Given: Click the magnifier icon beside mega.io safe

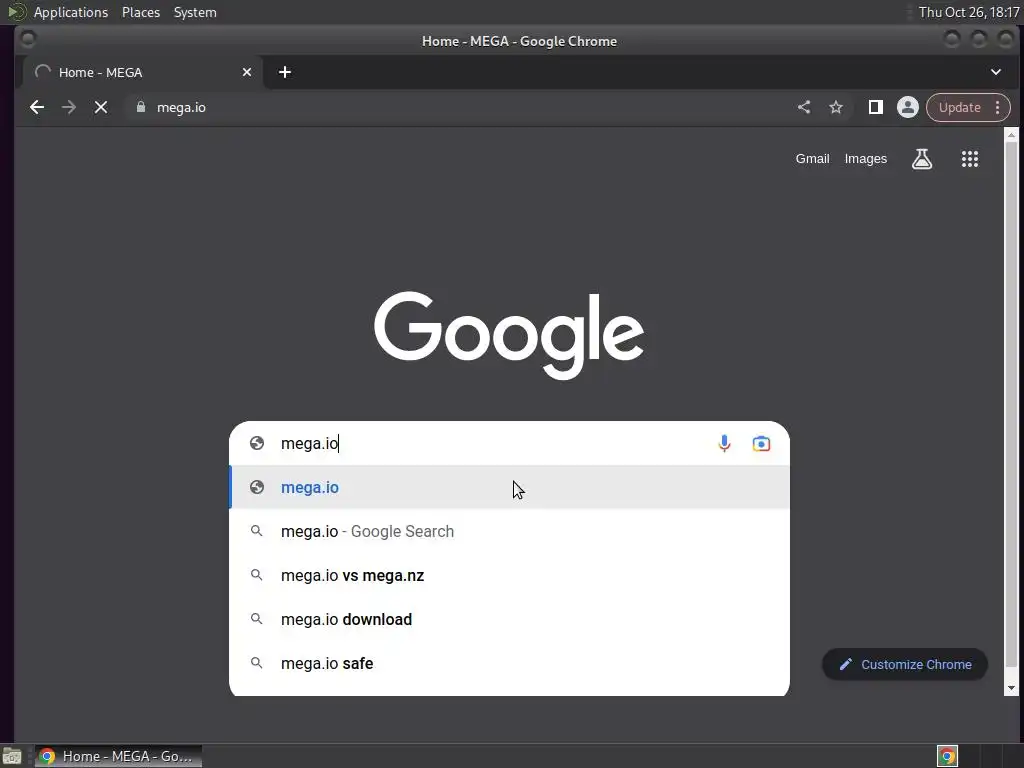Looking at the screenshot, I should 257,663.
